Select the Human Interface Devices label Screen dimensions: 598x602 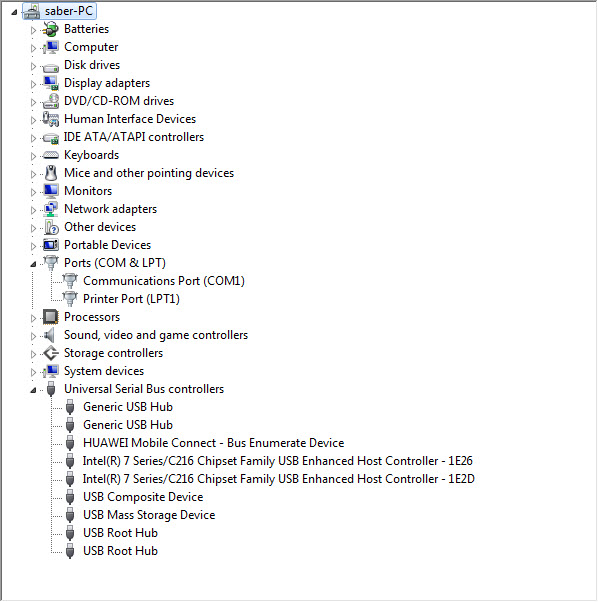(x=130, y=119)
